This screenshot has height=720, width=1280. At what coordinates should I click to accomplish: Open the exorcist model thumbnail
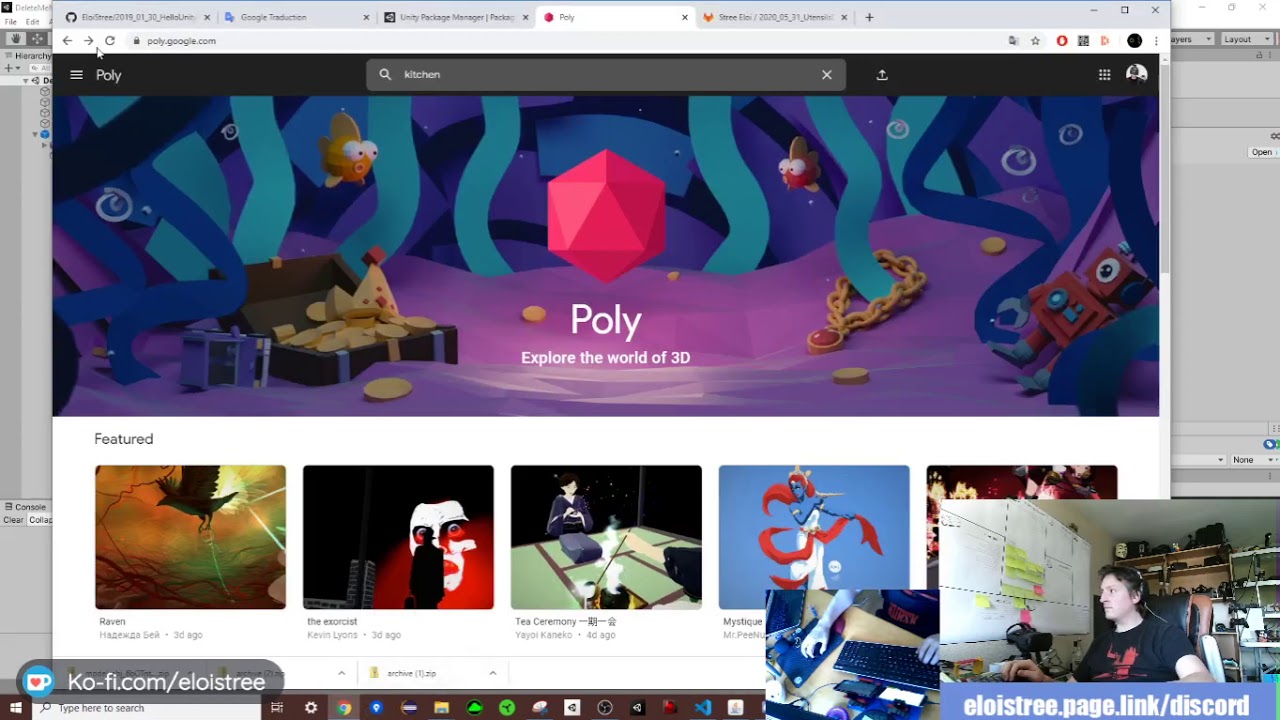tap(398, 537)
